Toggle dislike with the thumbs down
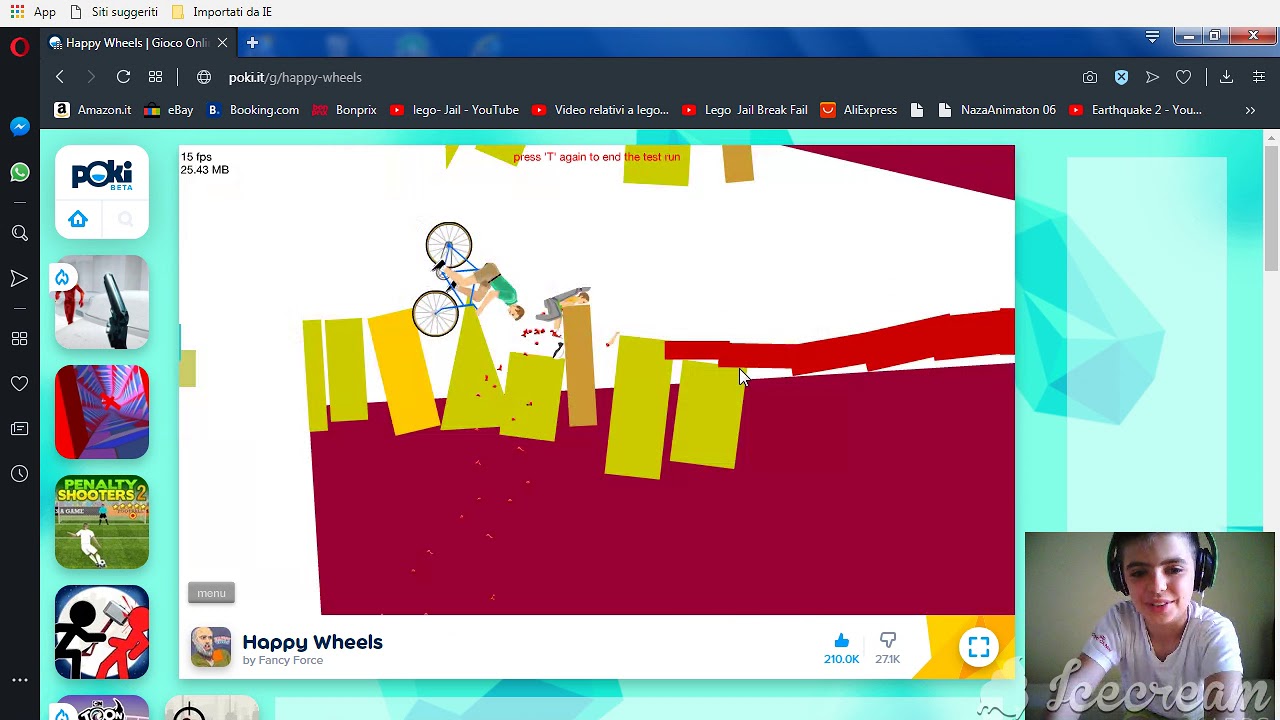 [x=888, y=639]
